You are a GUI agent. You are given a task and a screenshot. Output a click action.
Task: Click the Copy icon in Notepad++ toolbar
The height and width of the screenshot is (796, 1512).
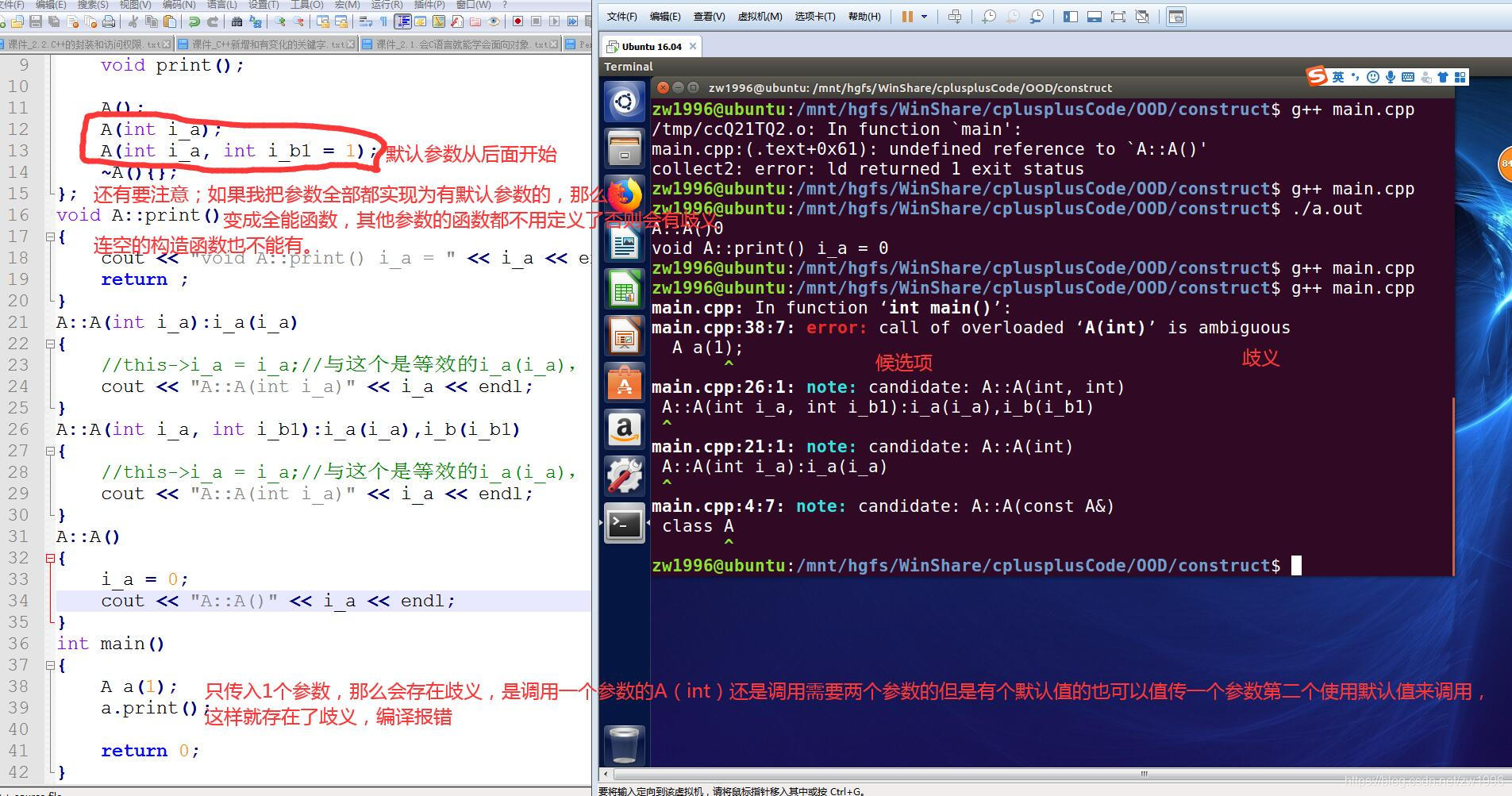[152, 21]
